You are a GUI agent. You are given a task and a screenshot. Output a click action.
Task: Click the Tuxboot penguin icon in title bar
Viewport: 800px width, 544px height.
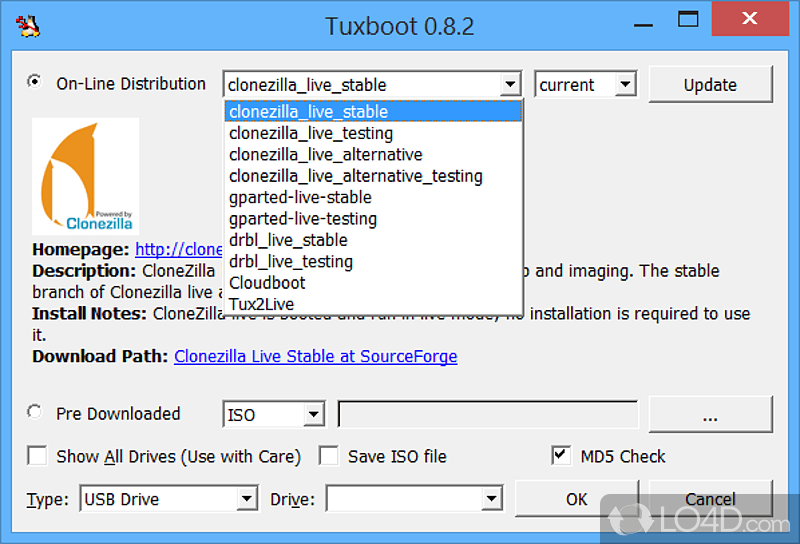pos(28,26)
